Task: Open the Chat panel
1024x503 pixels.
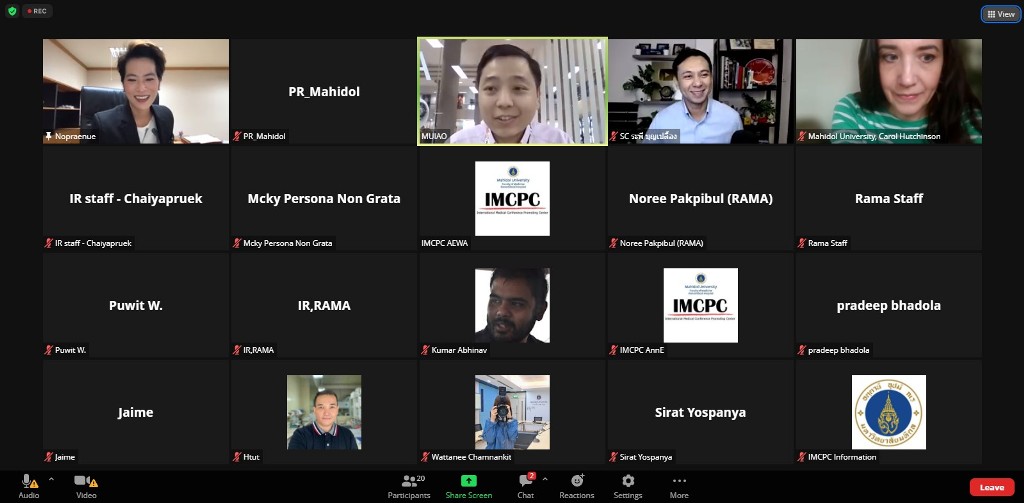Action: (525, 484)
